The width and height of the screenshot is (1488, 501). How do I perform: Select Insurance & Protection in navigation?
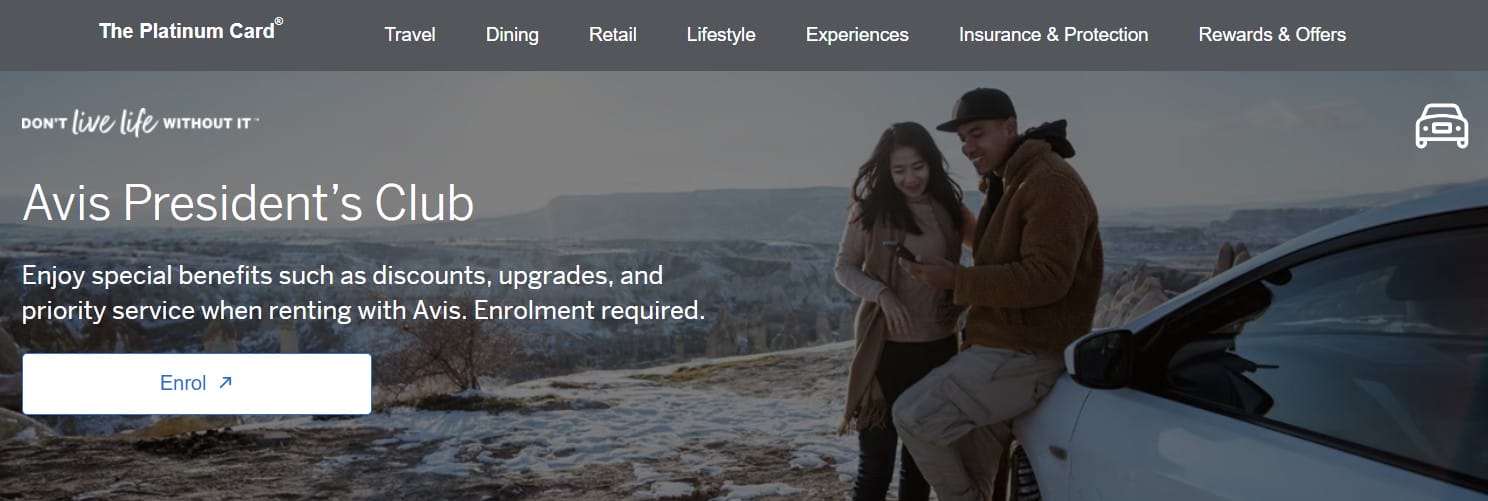point(1053,35)
